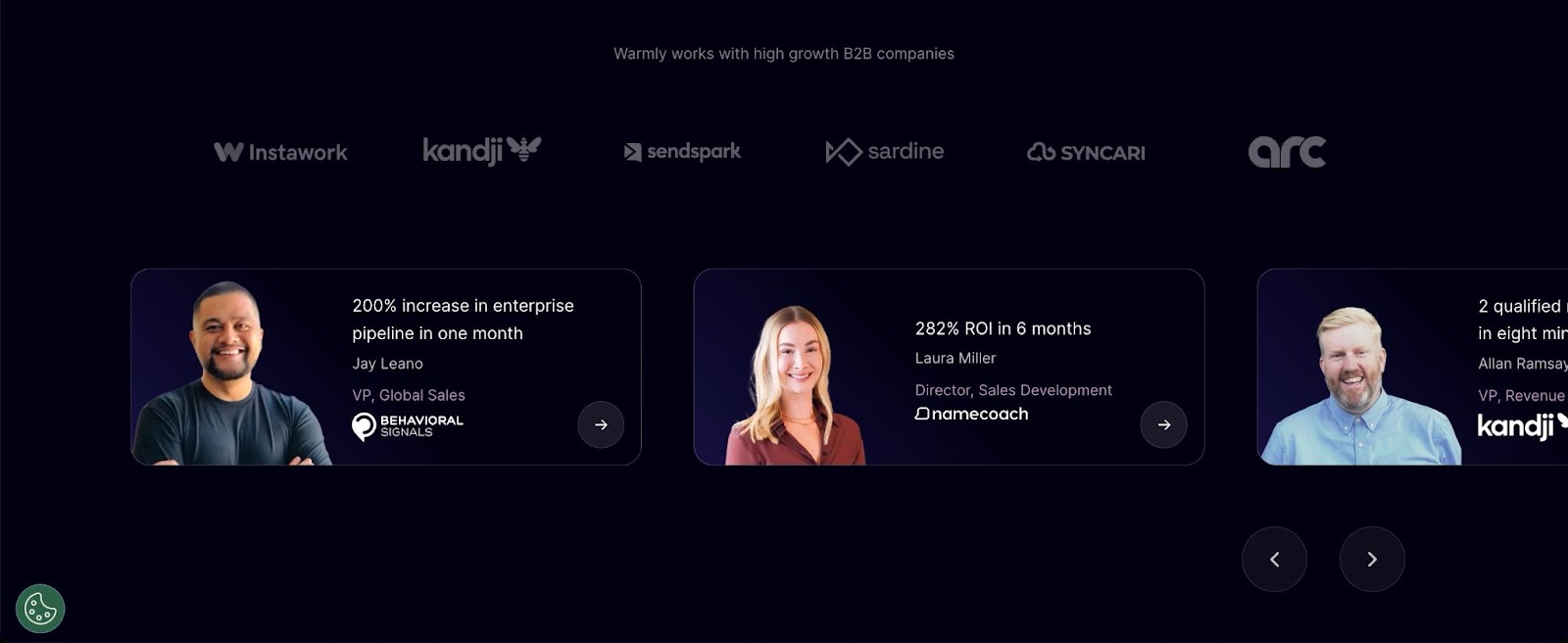1568x643 pixels.
Task: Open Laura Miller case study arrow
Action: tap(1163, 424)
